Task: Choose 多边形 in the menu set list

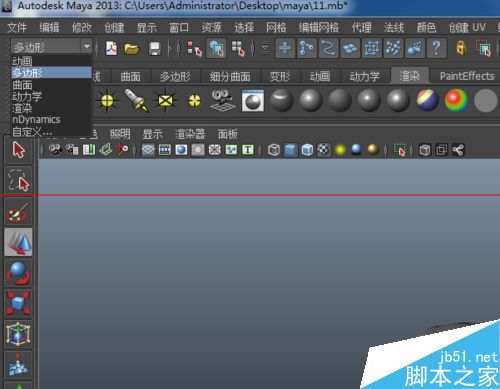Action: tap(51, 73)
